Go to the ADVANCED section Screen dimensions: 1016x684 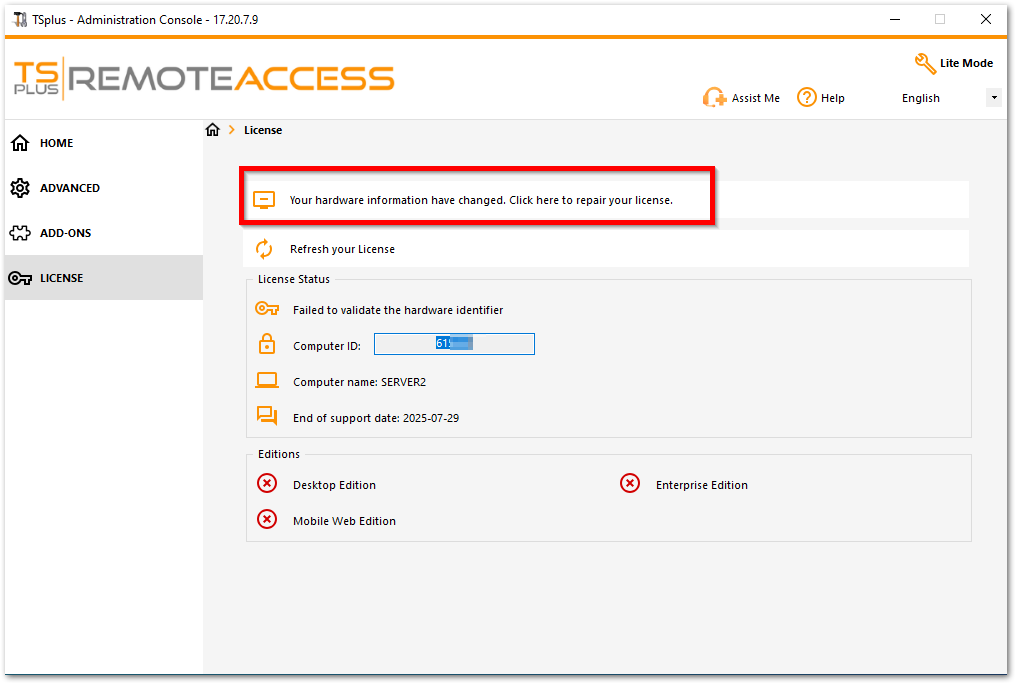[69, 188]
